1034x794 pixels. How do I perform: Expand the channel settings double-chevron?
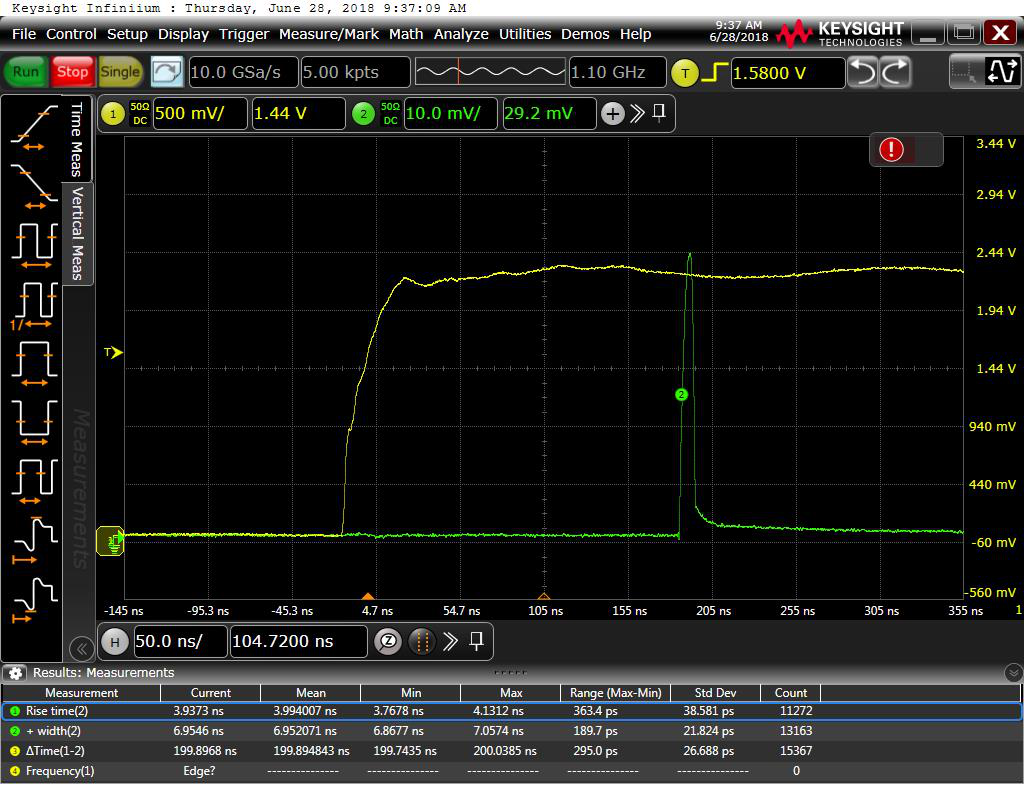pyautogui.click(x=637, y=114)
